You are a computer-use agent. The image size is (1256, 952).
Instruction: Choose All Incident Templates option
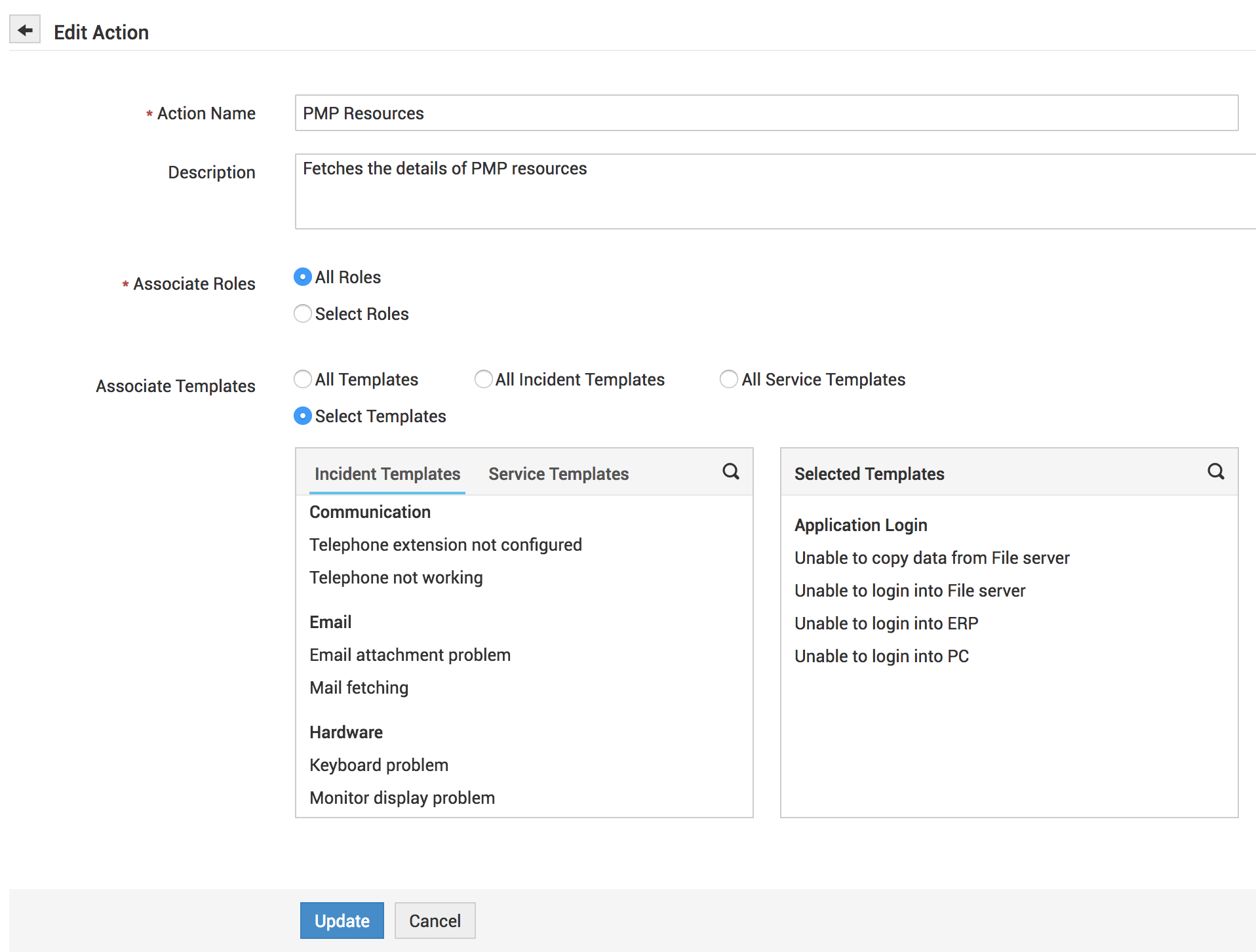pyautogui.click(x=483, y=380)
